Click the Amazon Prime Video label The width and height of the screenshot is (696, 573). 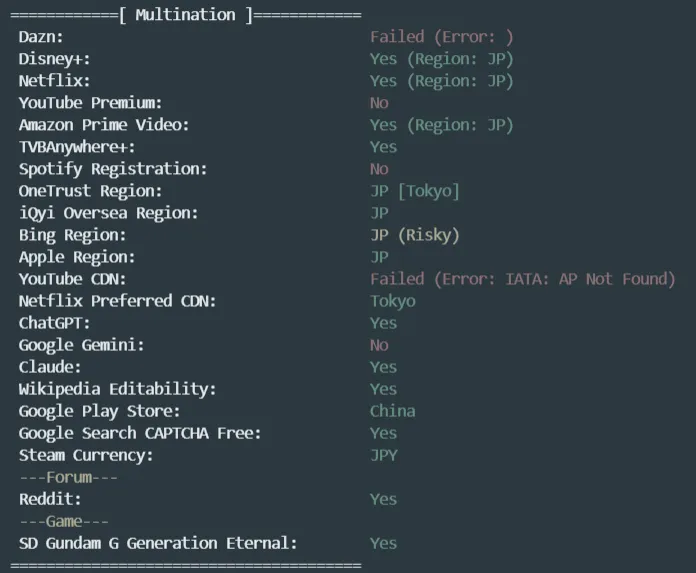[x=104, y=125]
